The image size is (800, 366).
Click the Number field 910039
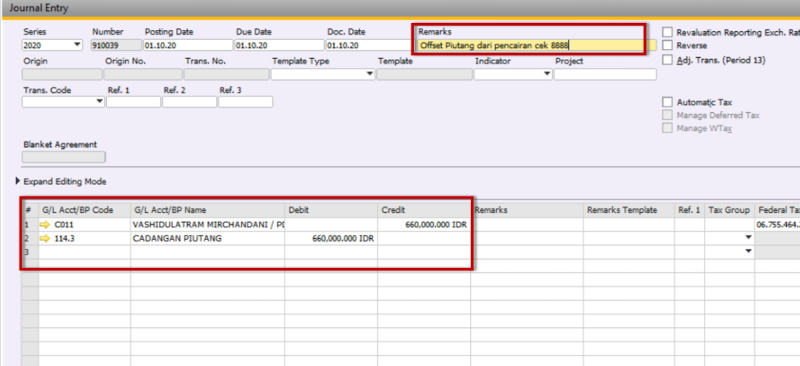(116, 45)
